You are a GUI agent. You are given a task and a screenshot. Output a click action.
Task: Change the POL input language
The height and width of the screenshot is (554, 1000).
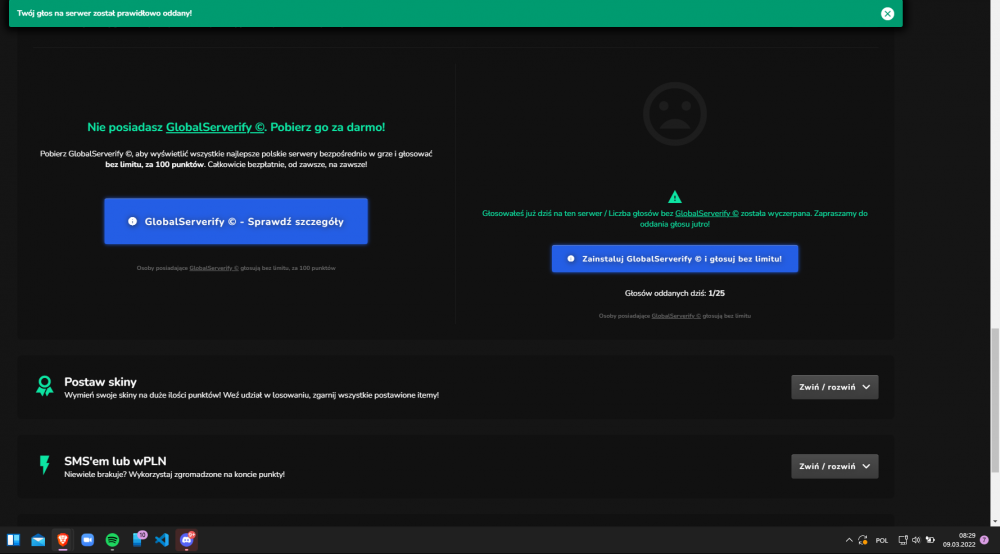(x=882, y=541)
